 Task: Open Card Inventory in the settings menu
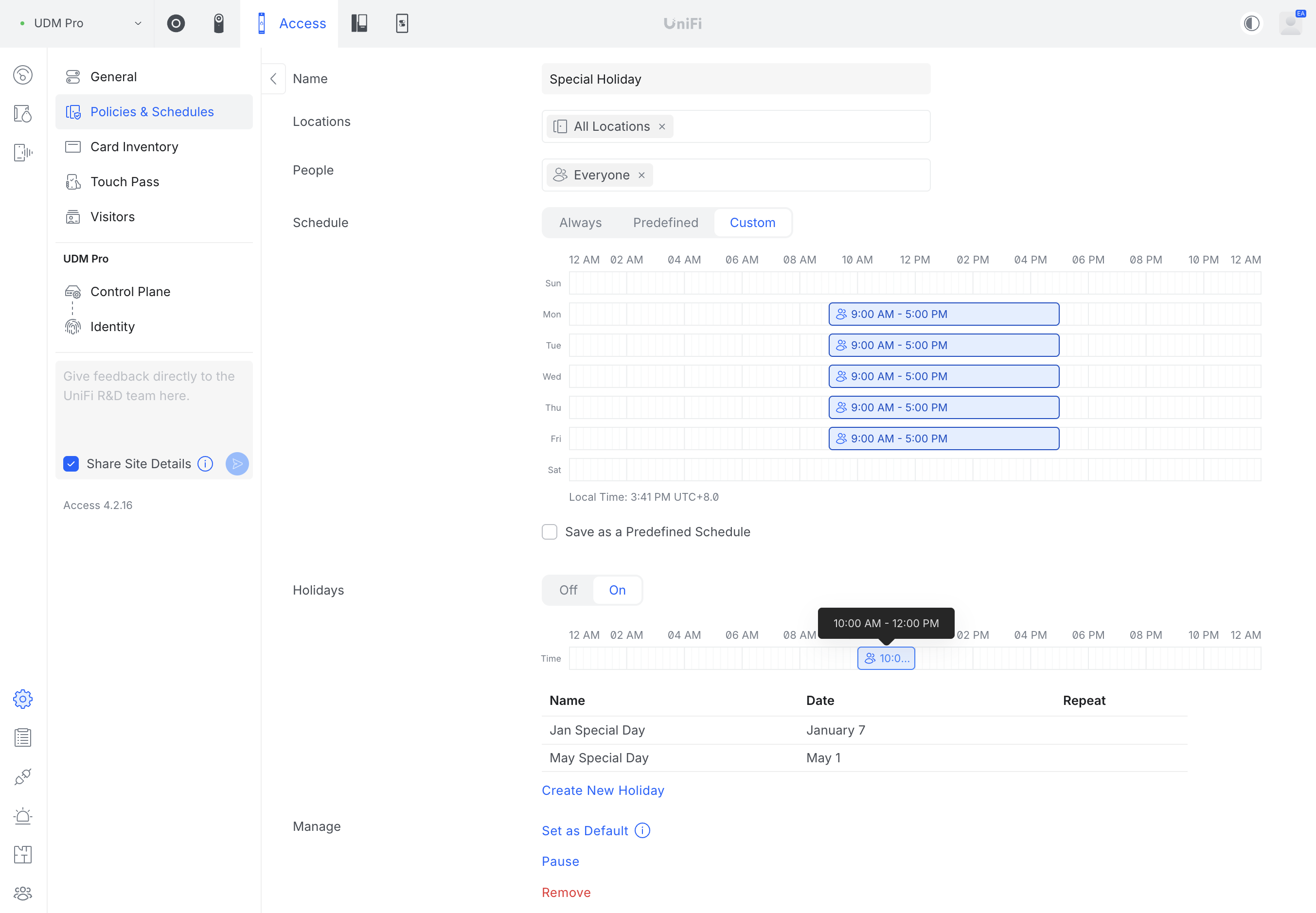[x=134, y=146]
